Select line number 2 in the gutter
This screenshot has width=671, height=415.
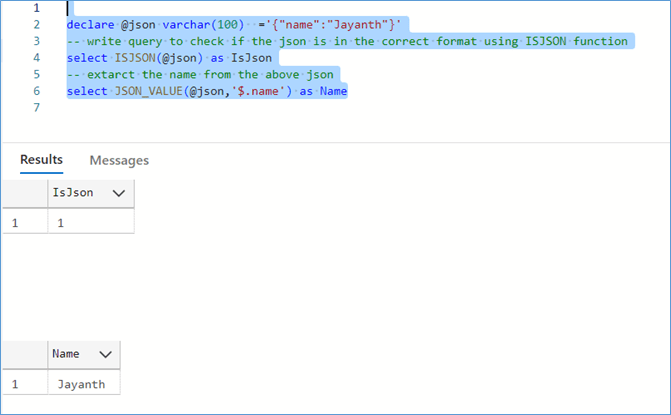36,25
